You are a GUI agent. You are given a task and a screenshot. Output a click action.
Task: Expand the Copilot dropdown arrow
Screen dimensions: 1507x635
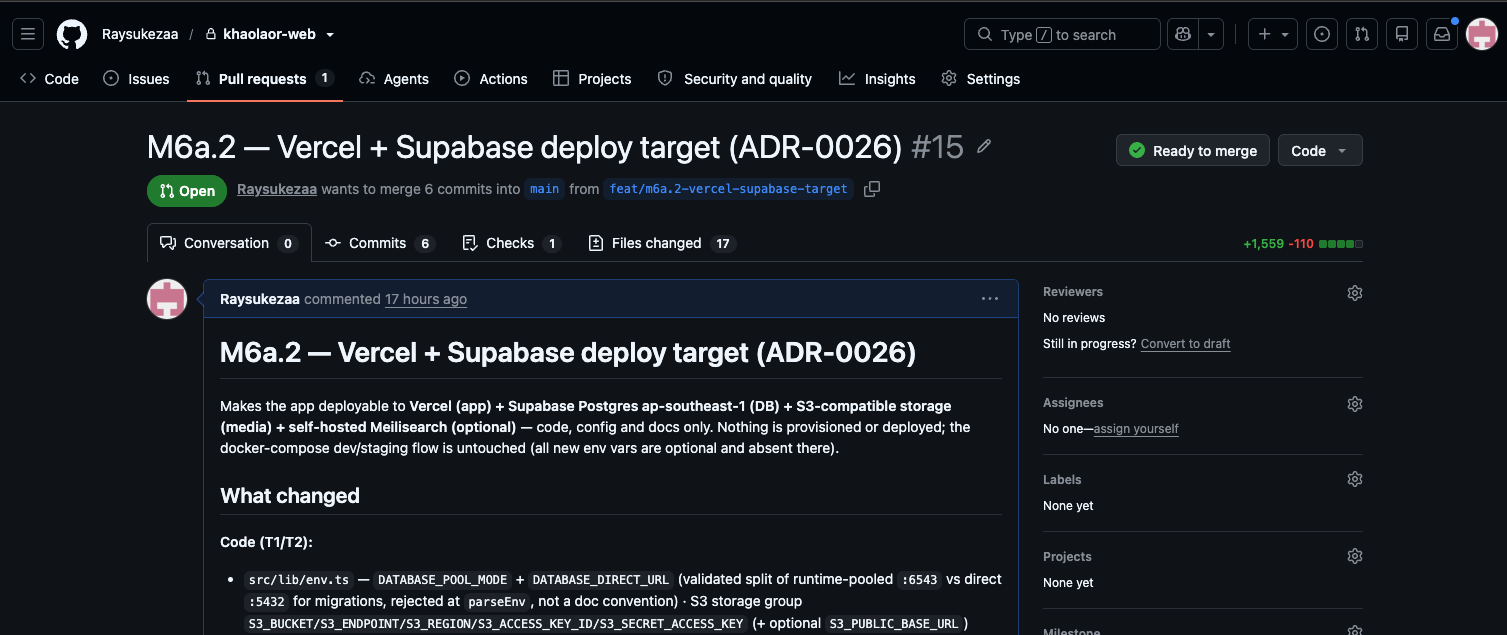[1211, 34]
